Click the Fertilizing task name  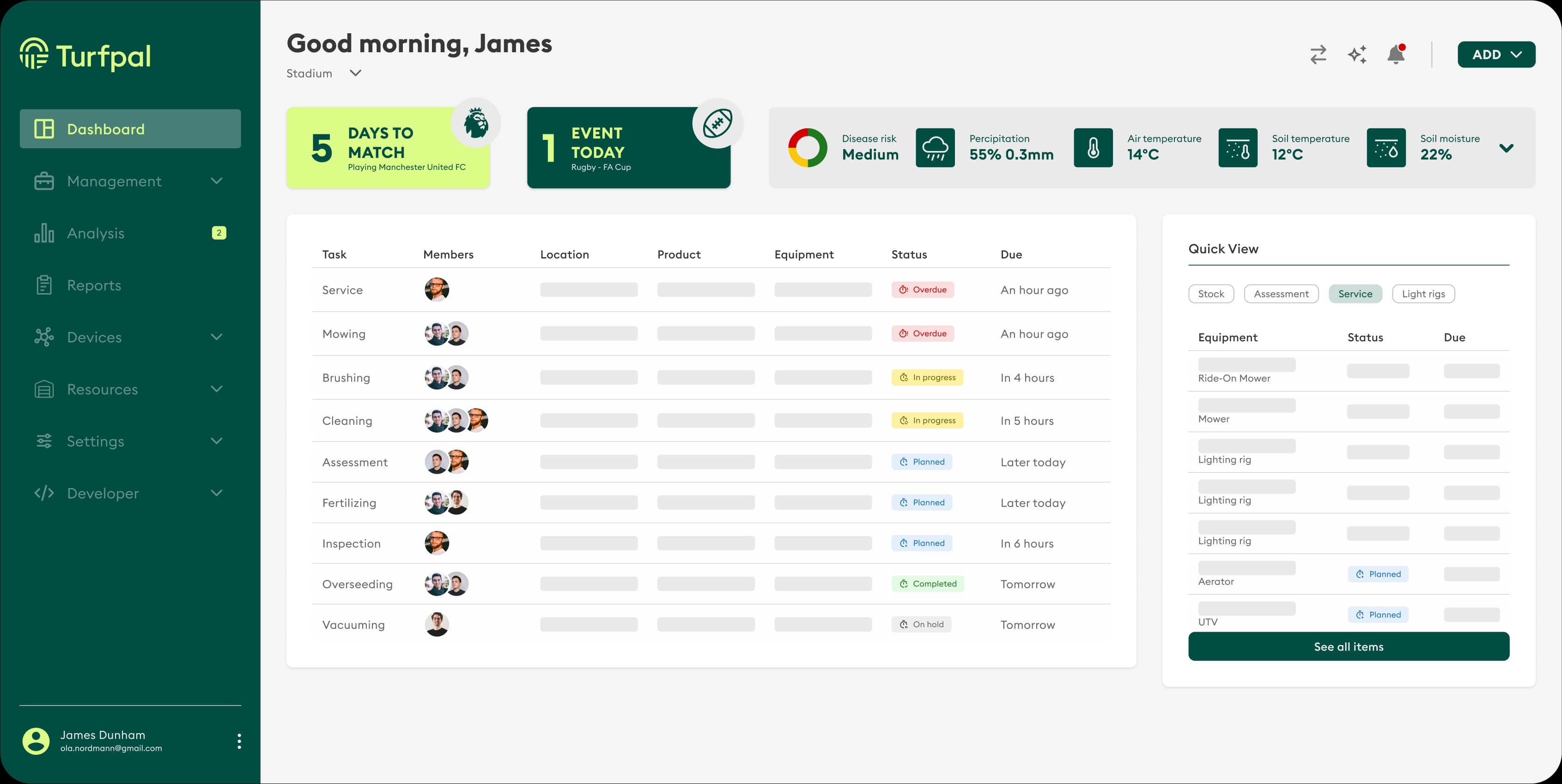tap(349, 503)
